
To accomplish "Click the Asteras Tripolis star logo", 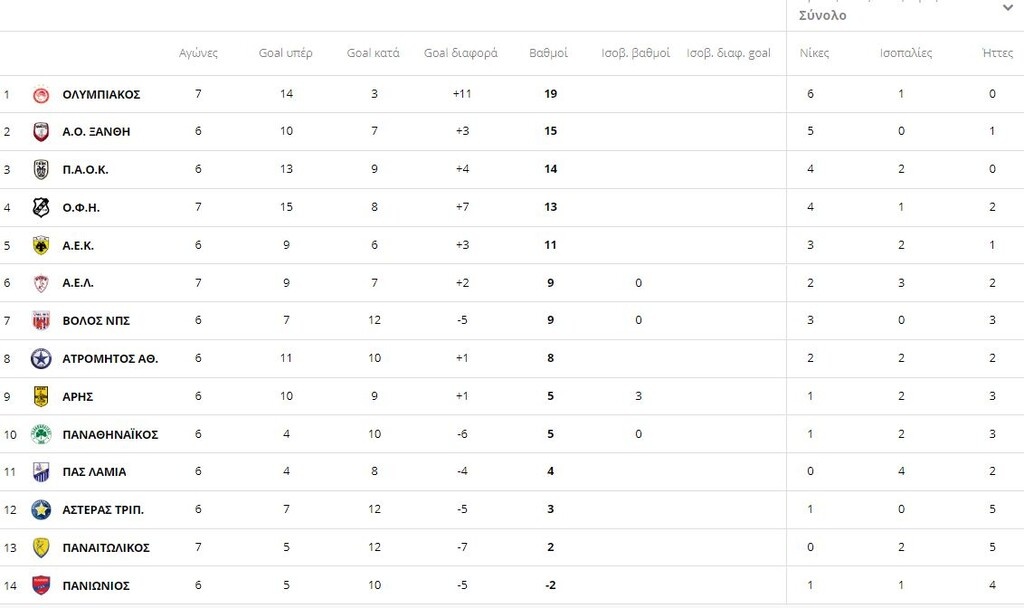I will point(41,510).
